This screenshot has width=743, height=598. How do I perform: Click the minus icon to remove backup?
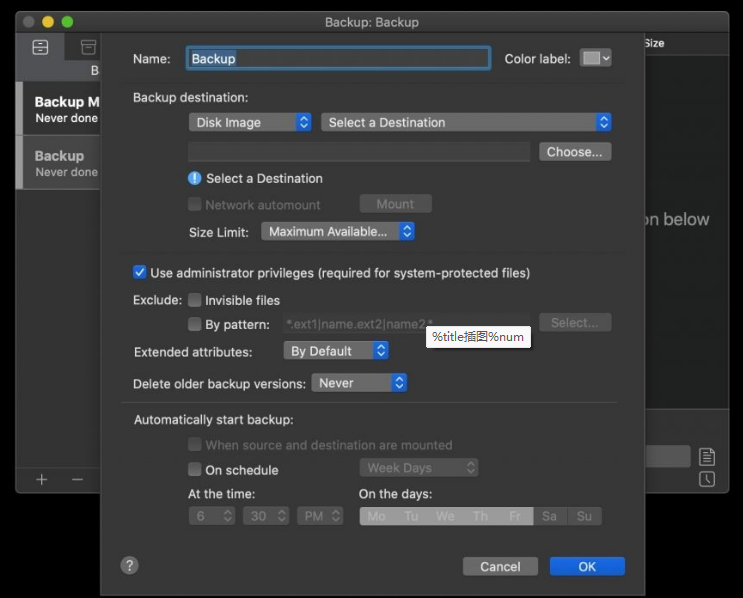coord(77,480)
